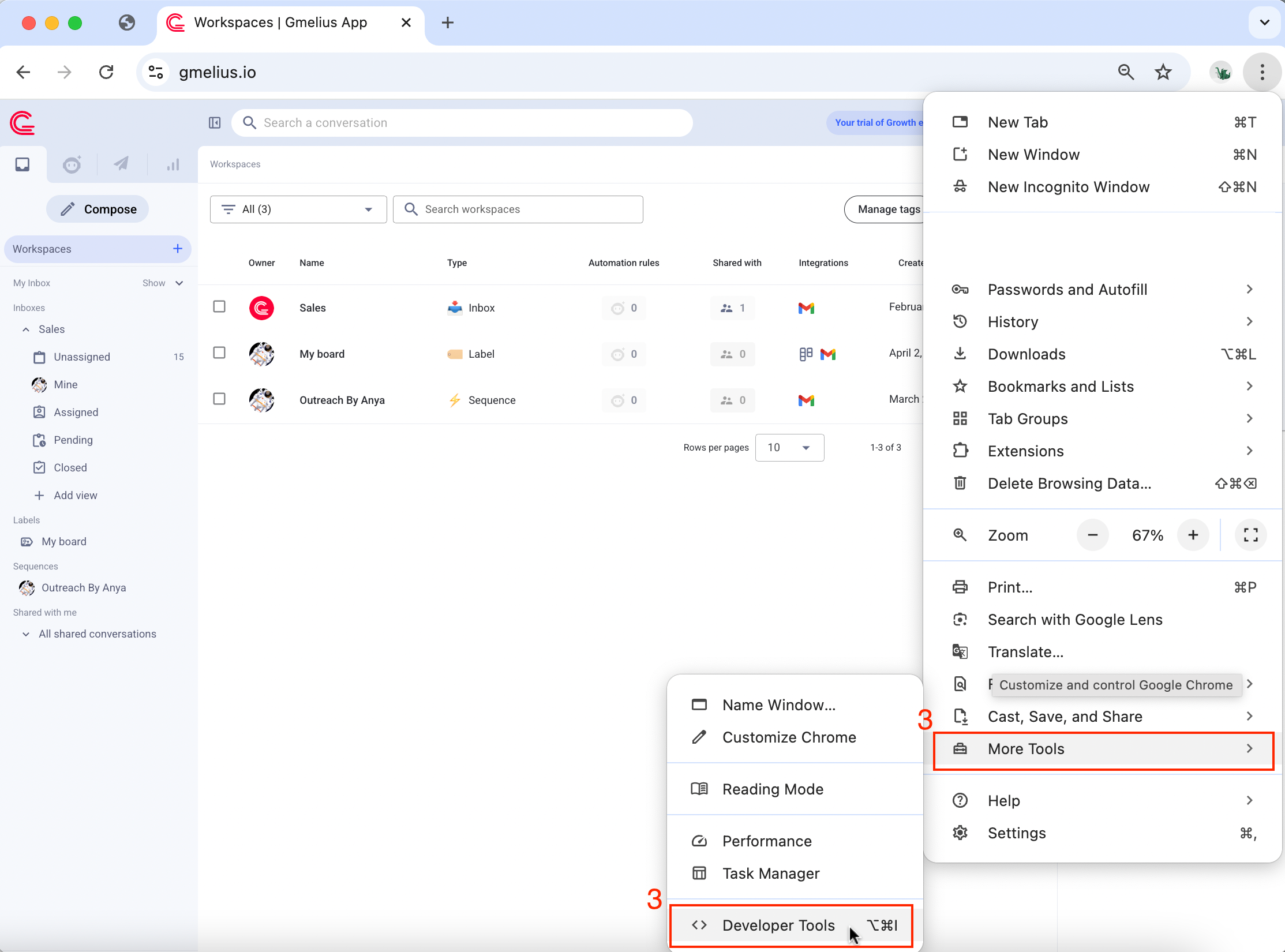1285x952 pixels.
Task: Open Settings from Chrome menu
Action: pyautogui.click(x=1103, y=833)
